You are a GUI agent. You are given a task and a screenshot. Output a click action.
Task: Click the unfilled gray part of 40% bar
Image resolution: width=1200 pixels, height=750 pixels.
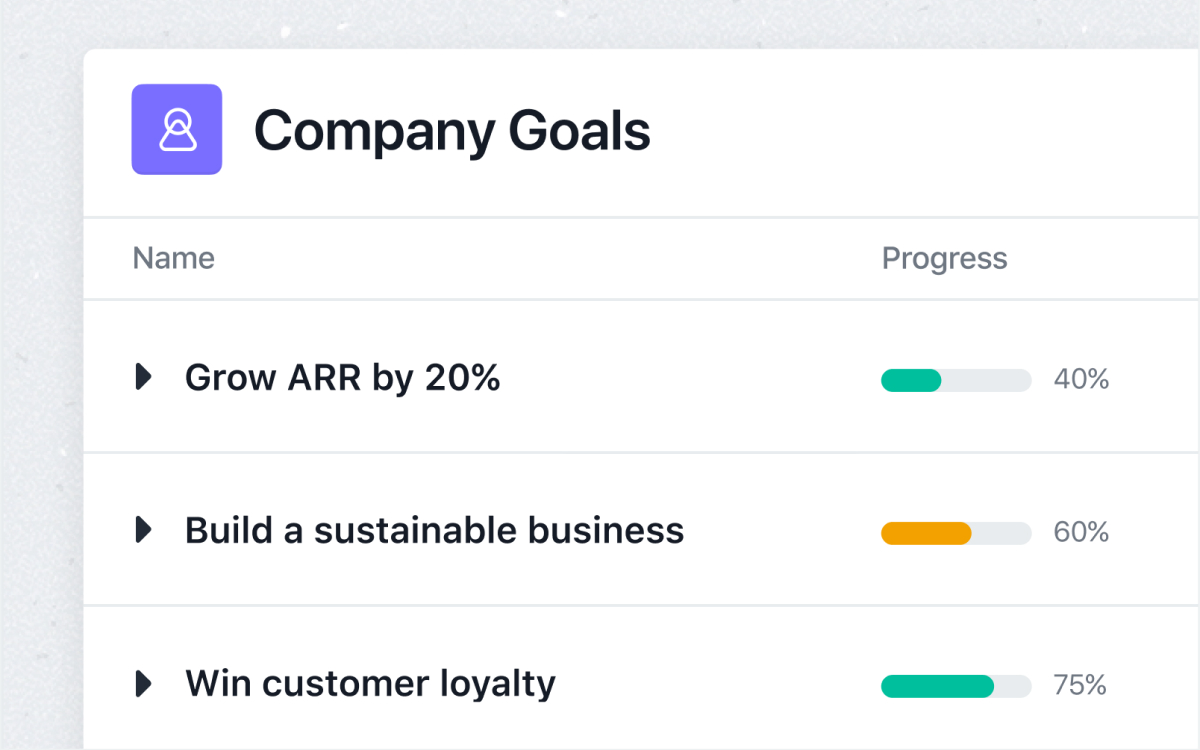(986, 380)
